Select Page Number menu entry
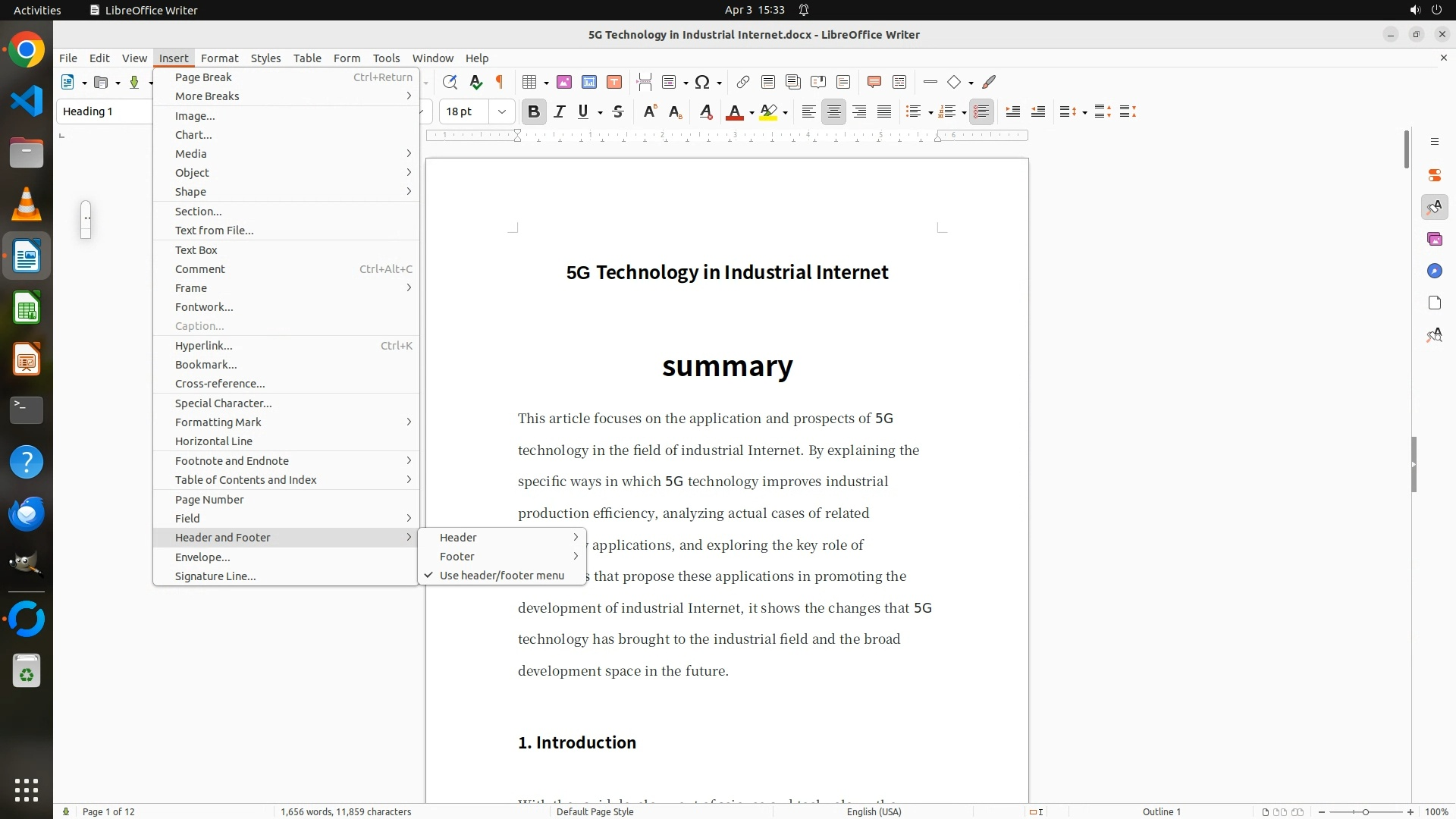The height and width of the screenshot is (819, 1456). point(209,500)
